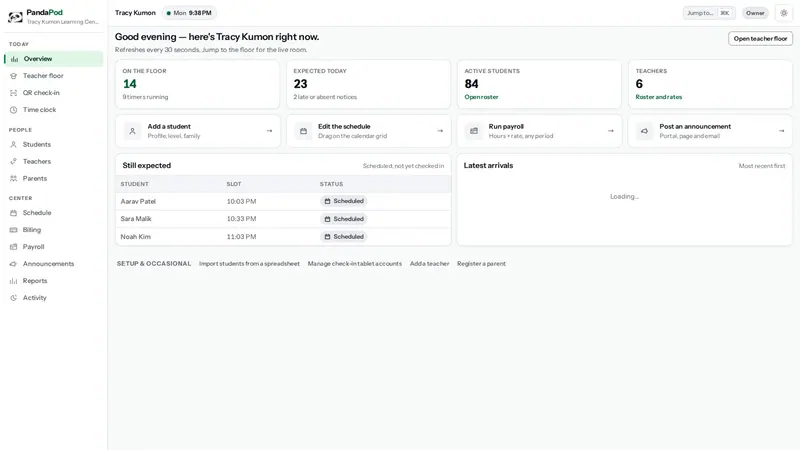Click the Mon 9:38 PM status pill
Screen dimensions: 800x450
189,13
